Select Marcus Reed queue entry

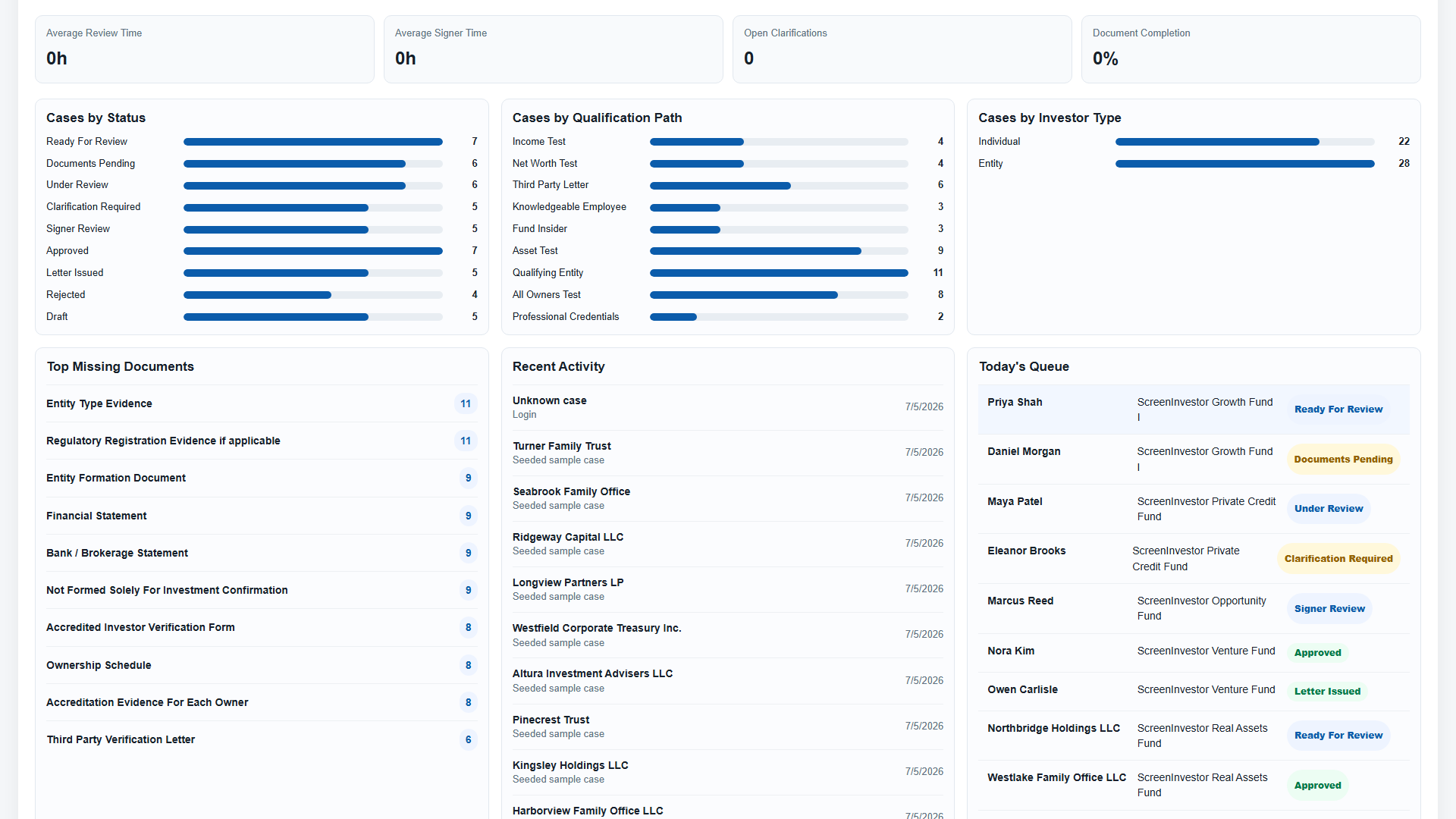click(x=1194, y=609)
